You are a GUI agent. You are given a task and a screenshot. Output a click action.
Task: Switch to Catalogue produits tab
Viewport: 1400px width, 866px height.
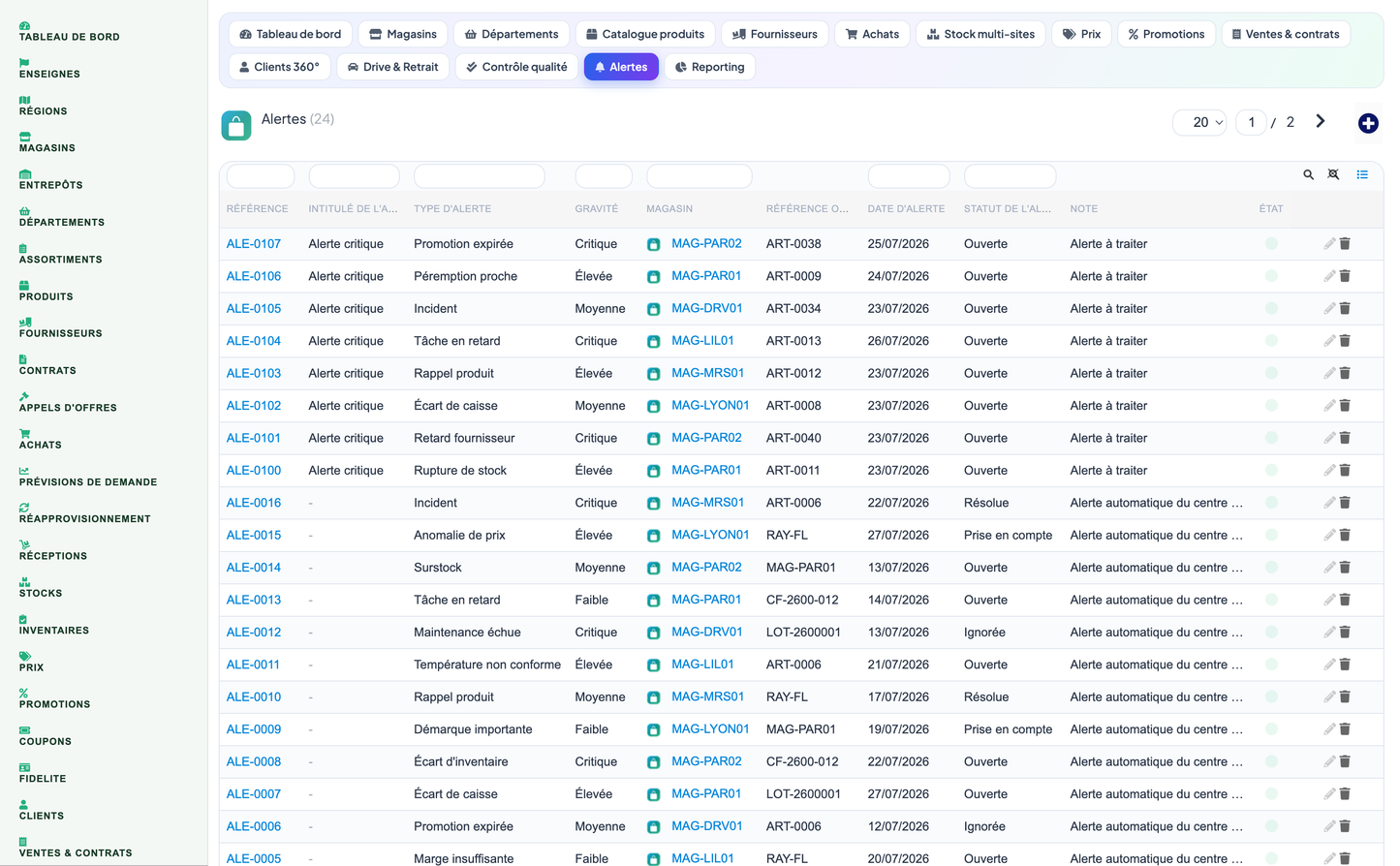coord(645,34)
